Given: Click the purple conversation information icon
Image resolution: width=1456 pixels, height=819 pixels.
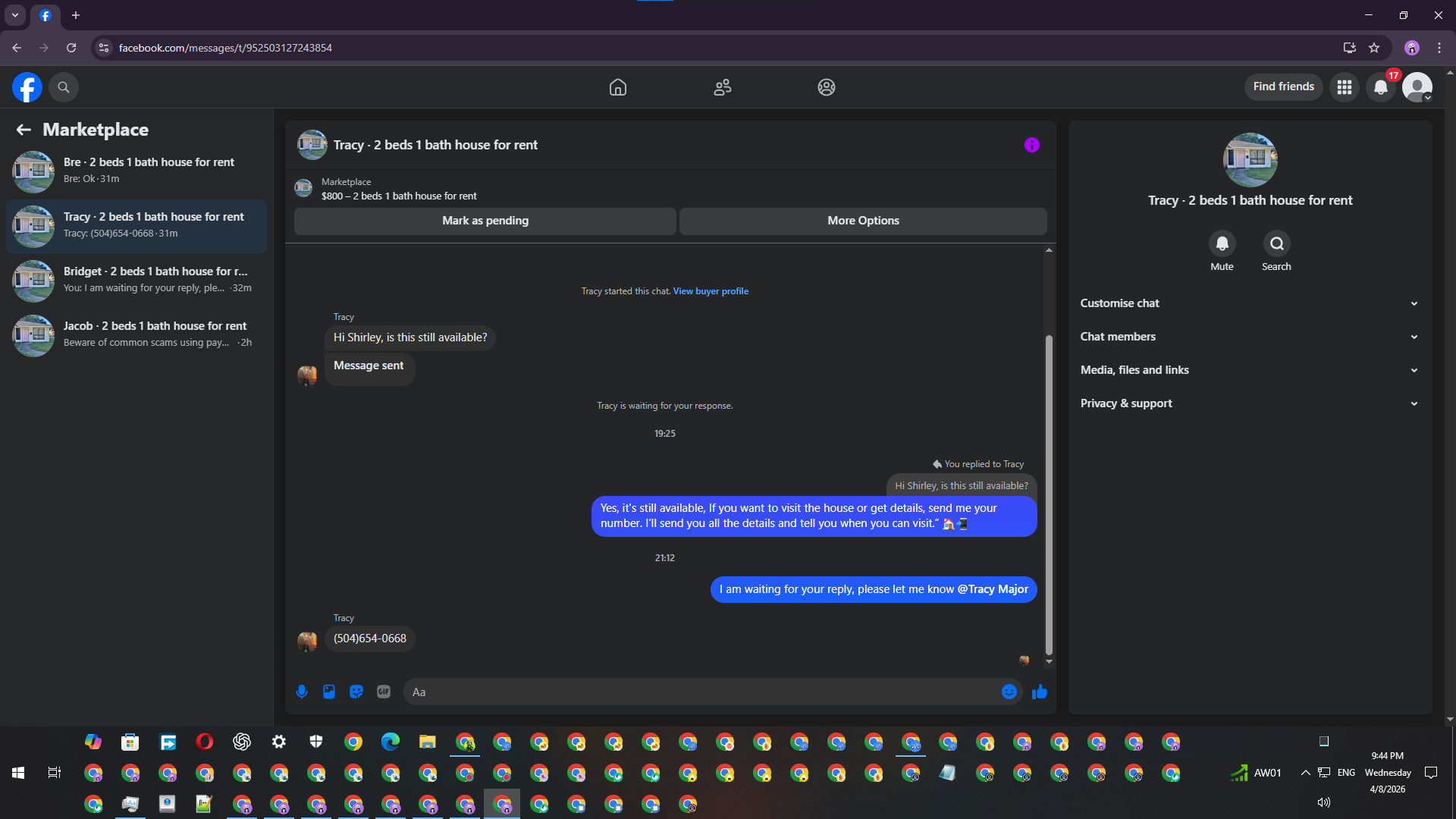Looking at the screenshot, I should pyautogui.click(x=1031, y=145).
